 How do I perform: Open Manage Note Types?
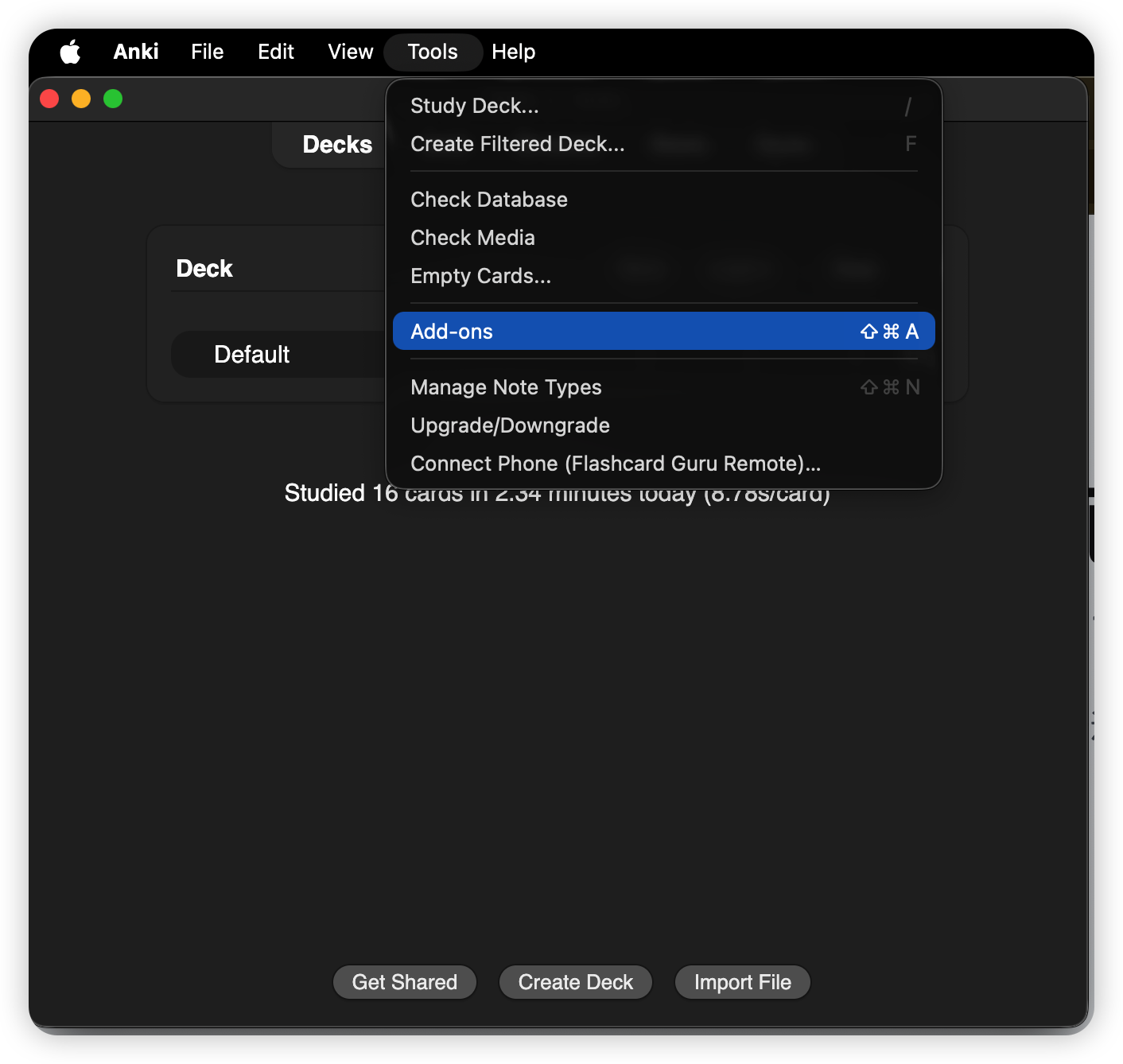click(663, 387)
